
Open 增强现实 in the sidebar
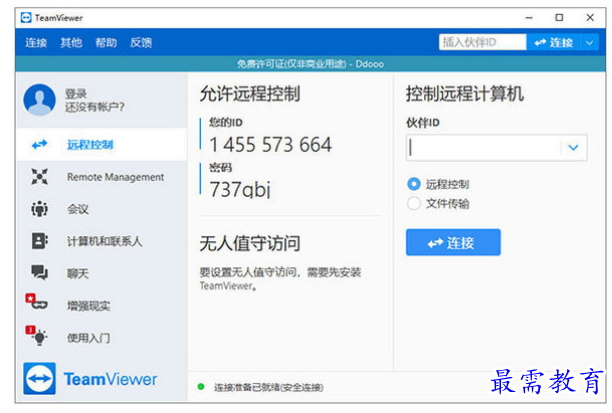[x=102, y=305]
